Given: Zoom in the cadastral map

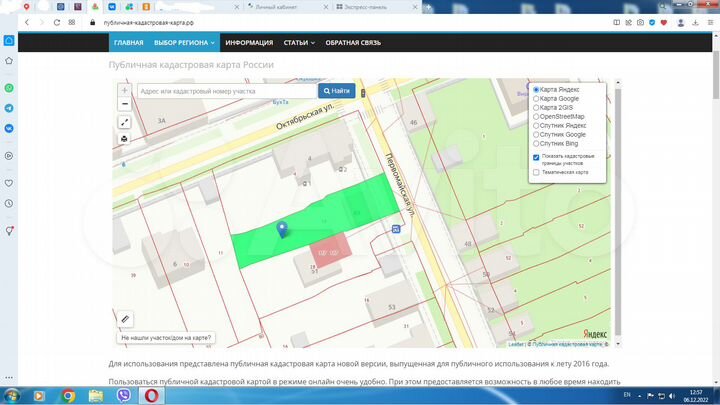Looking at the screenshot, I should 124,90.
